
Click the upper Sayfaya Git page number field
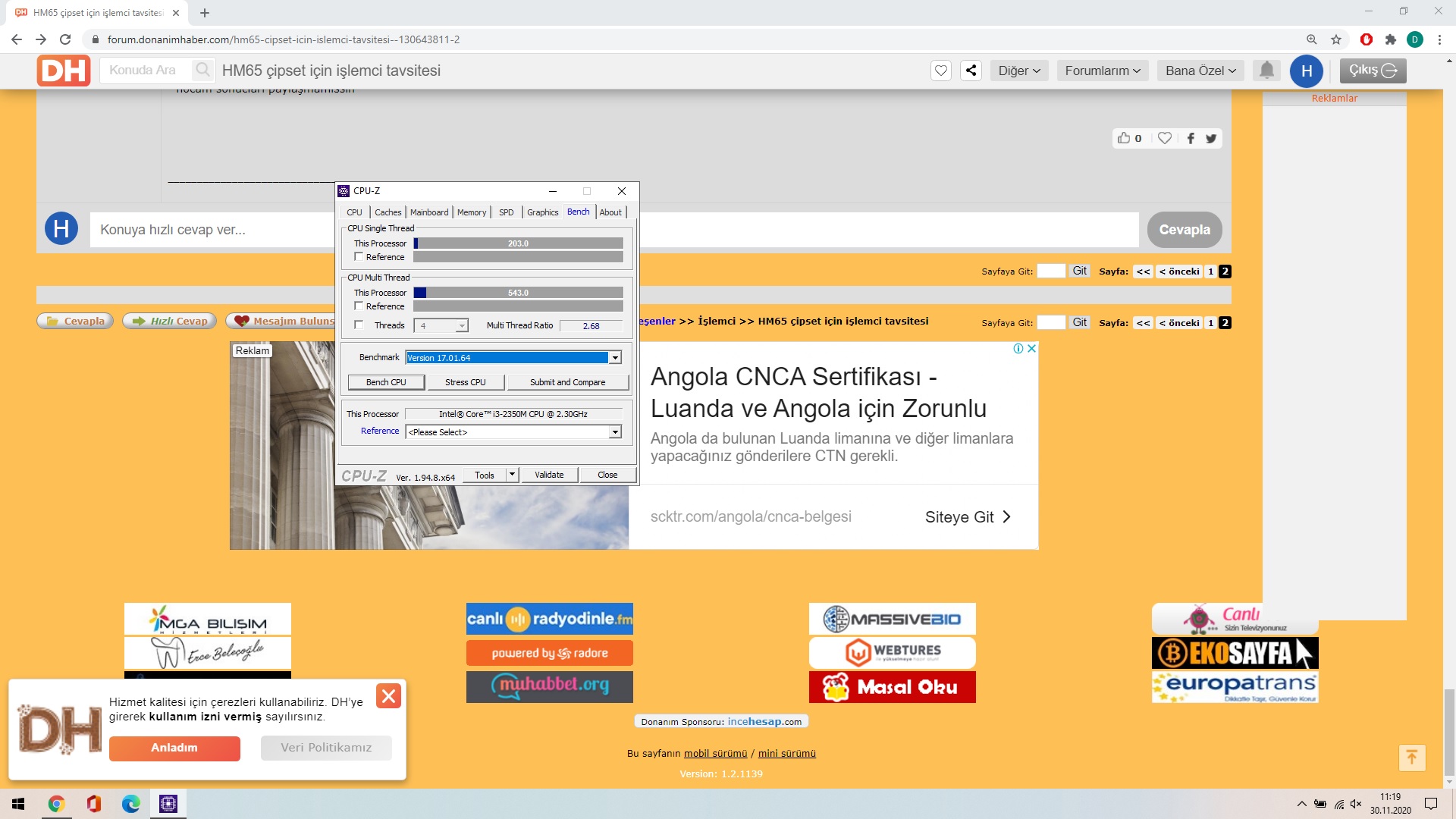click(x=1051, y=271)
